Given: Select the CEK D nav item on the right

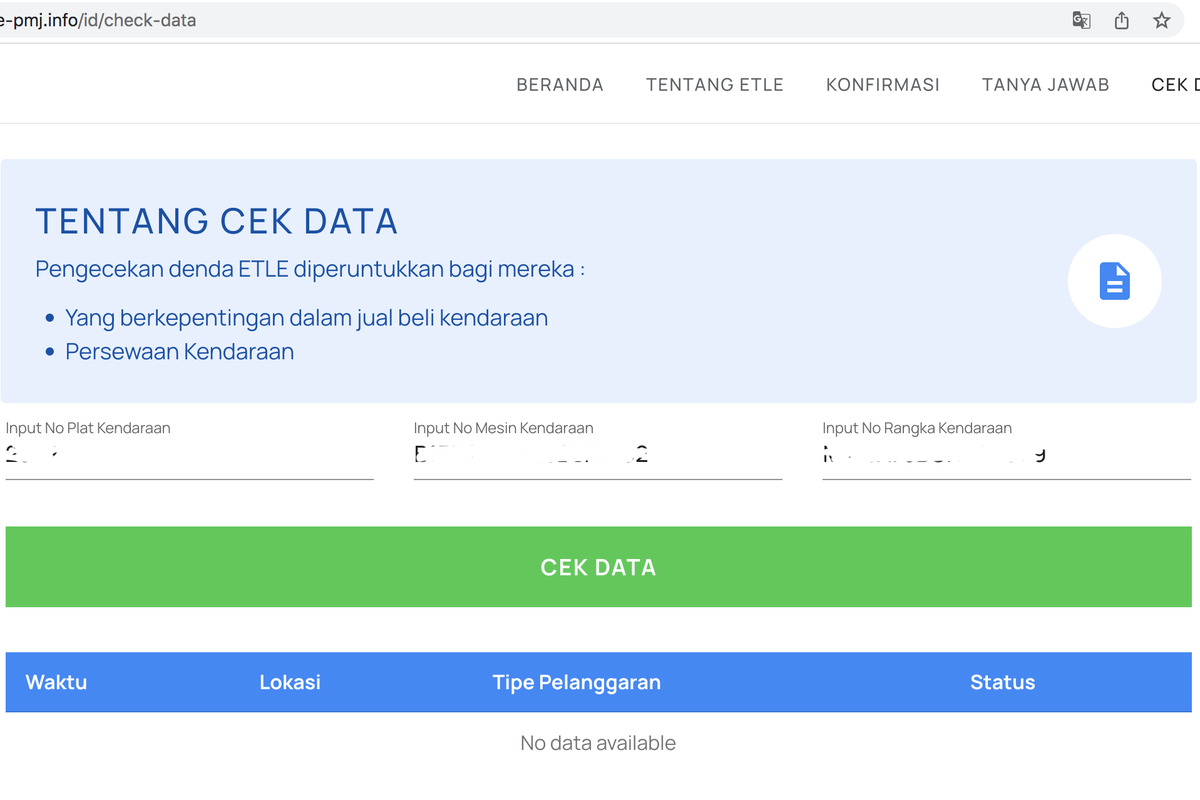Looking at the screenshot, I should pyautogui.click(x=1177, y=85).
